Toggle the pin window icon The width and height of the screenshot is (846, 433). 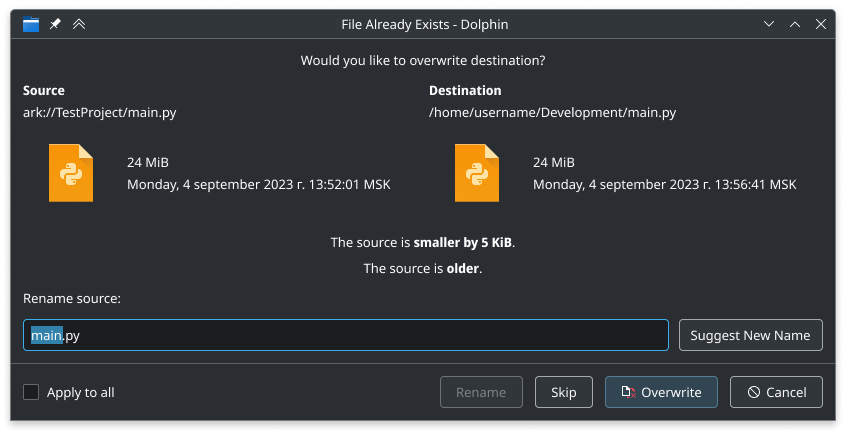55,24
